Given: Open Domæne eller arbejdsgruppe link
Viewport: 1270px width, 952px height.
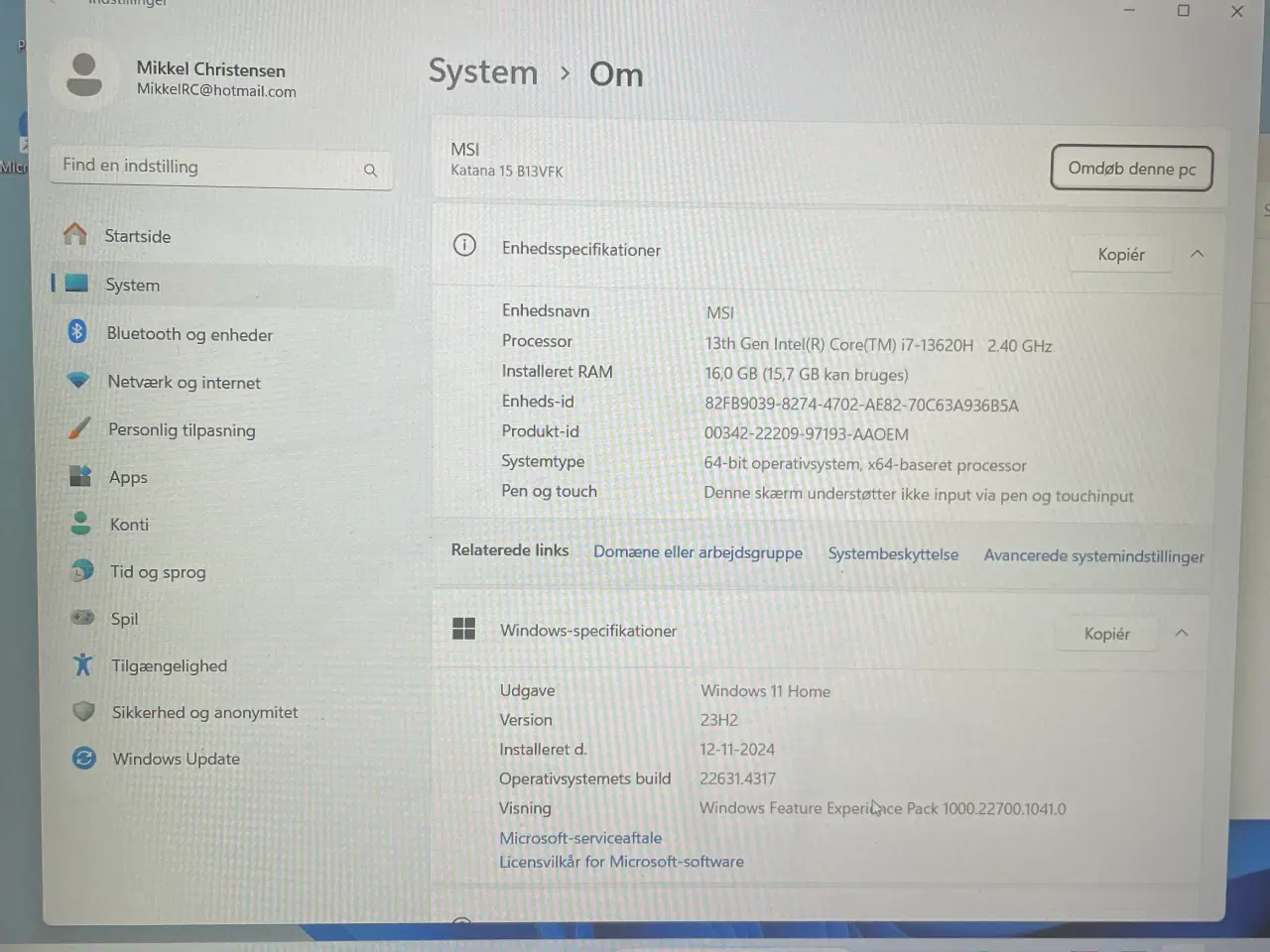Looking at the screenshot, I should tap(698, 552).
